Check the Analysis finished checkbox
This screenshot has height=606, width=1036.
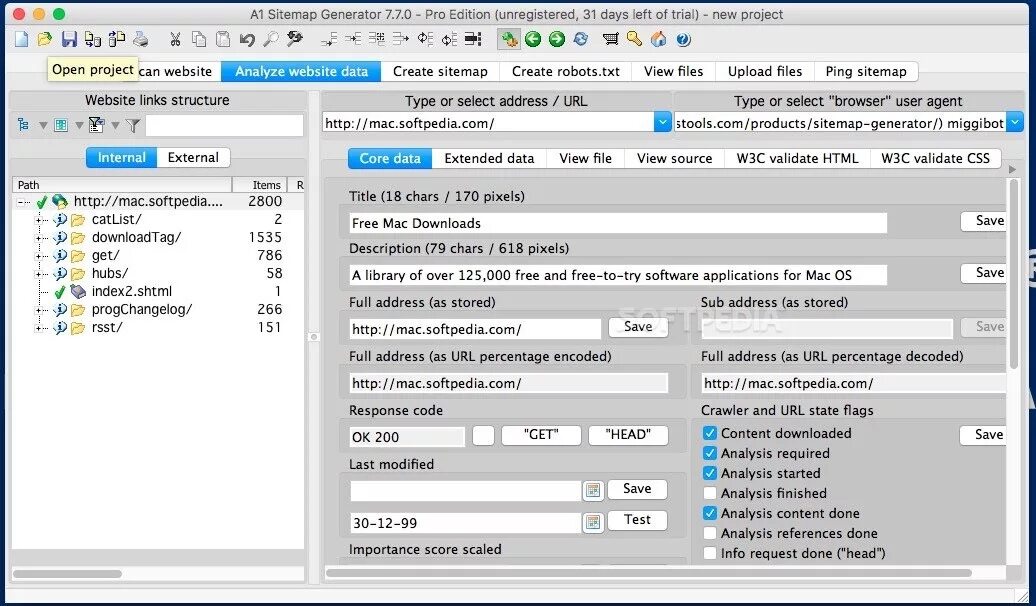click(x=710, y=493)
